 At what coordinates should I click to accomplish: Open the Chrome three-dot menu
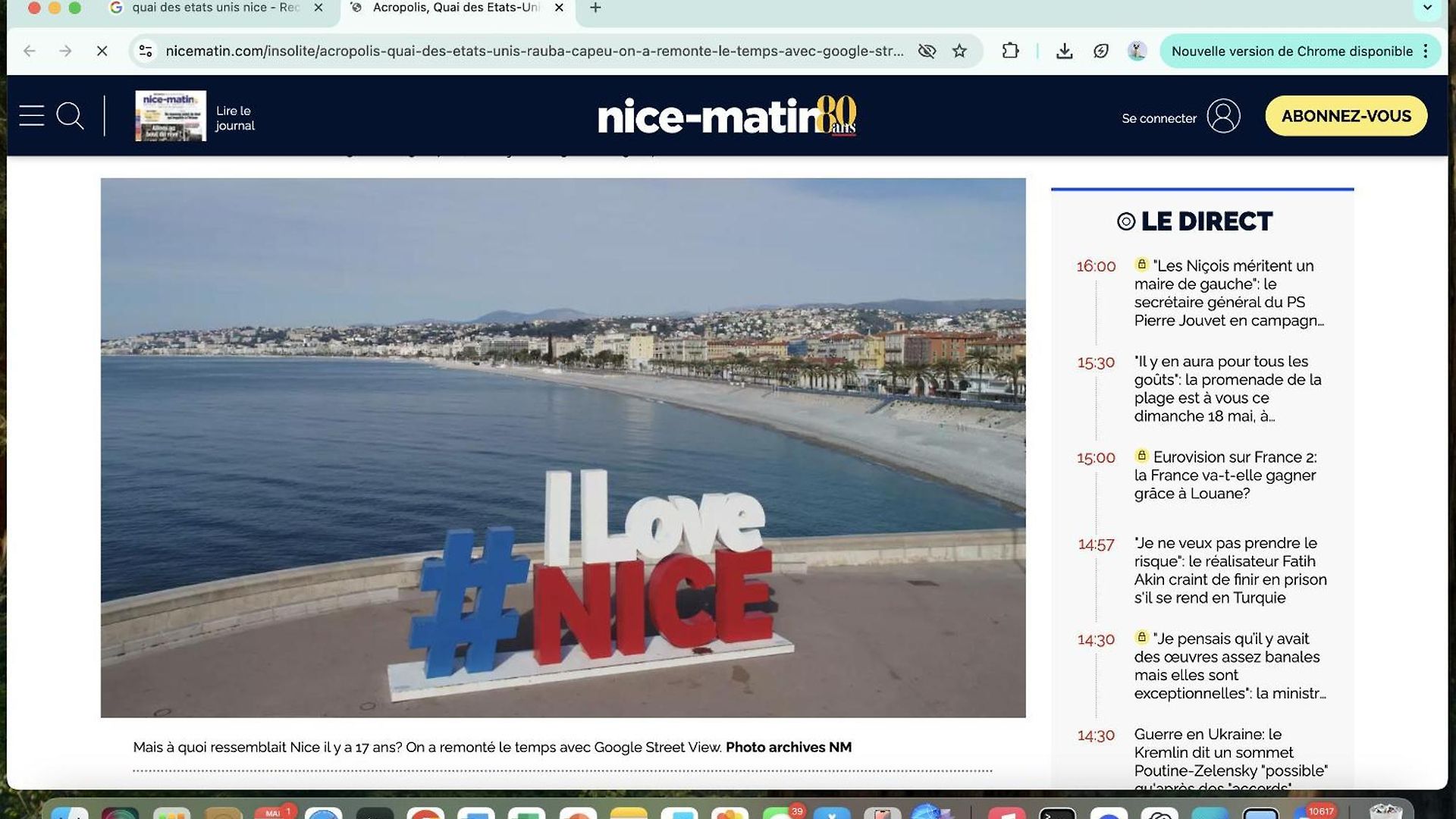1426,51
